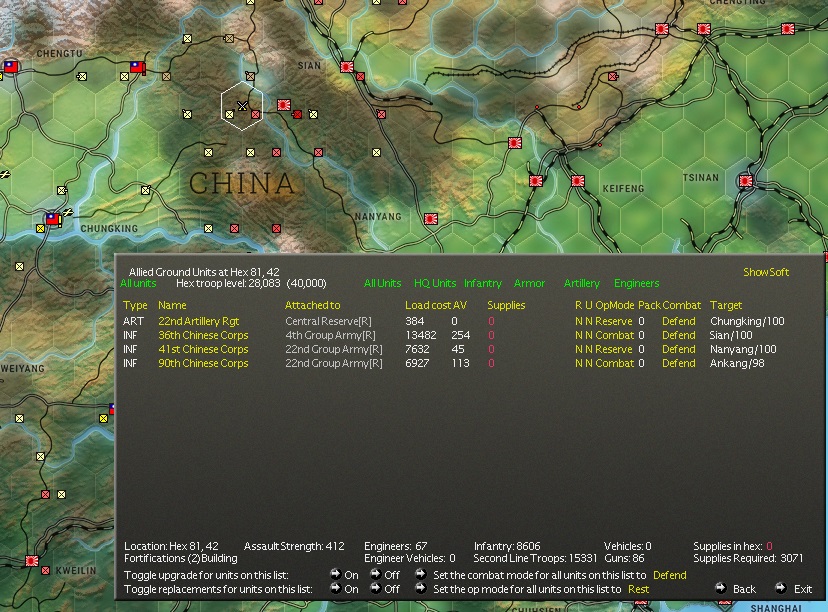Select red unit marker inside highlighted hex
The height and width of the screenshot is (612, 828).
(256, 114)
